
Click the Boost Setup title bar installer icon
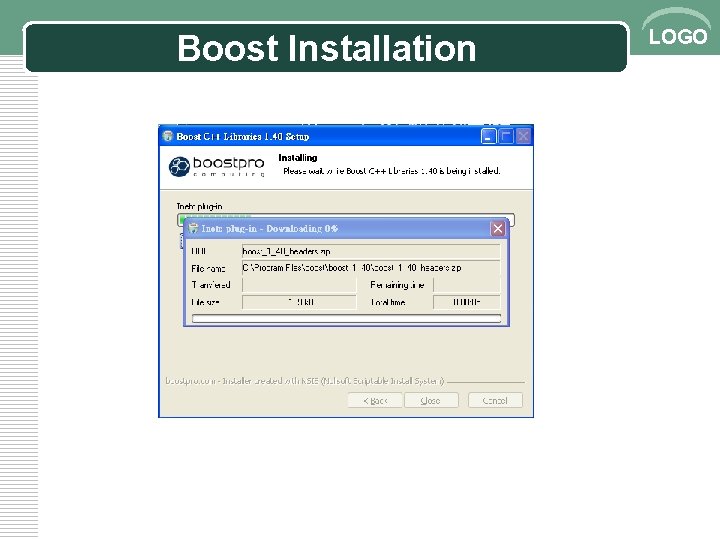[x=168, y=136]
